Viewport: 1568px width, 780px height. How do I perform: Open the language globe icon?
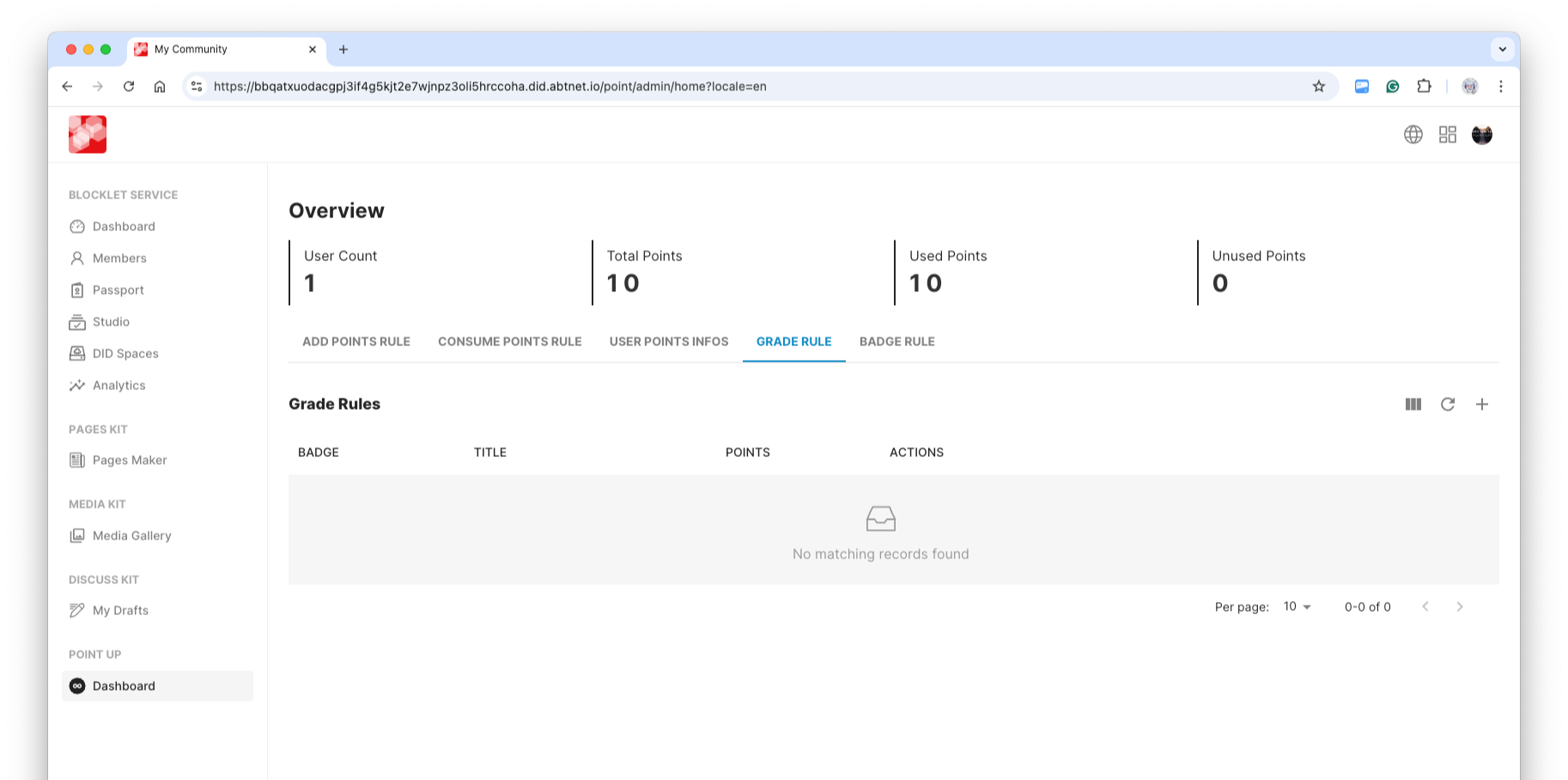tap(1413, 135)
